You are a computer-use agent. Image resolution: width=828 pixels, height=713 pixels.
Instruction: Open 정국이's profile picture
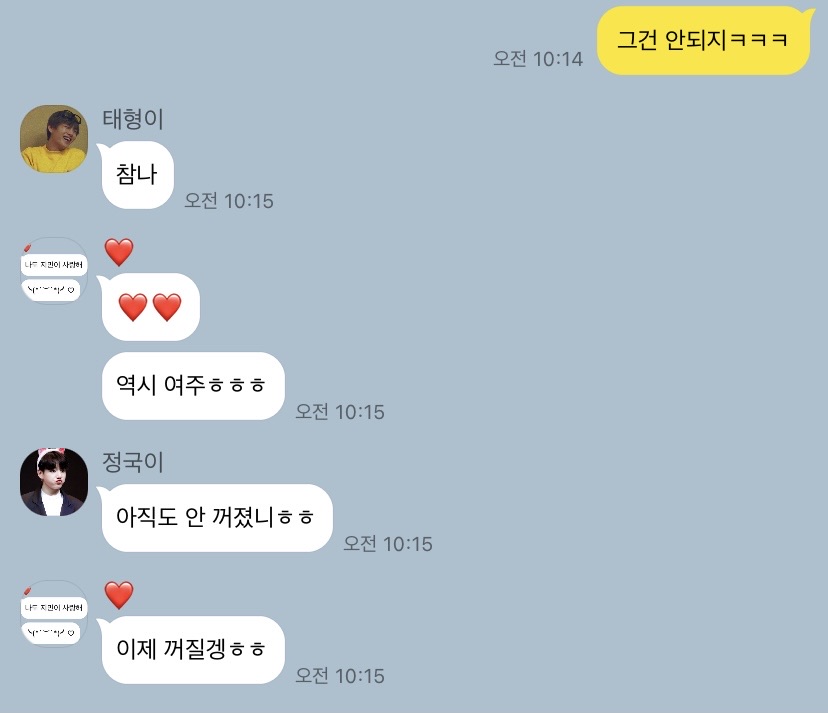[x=54, y=482]
